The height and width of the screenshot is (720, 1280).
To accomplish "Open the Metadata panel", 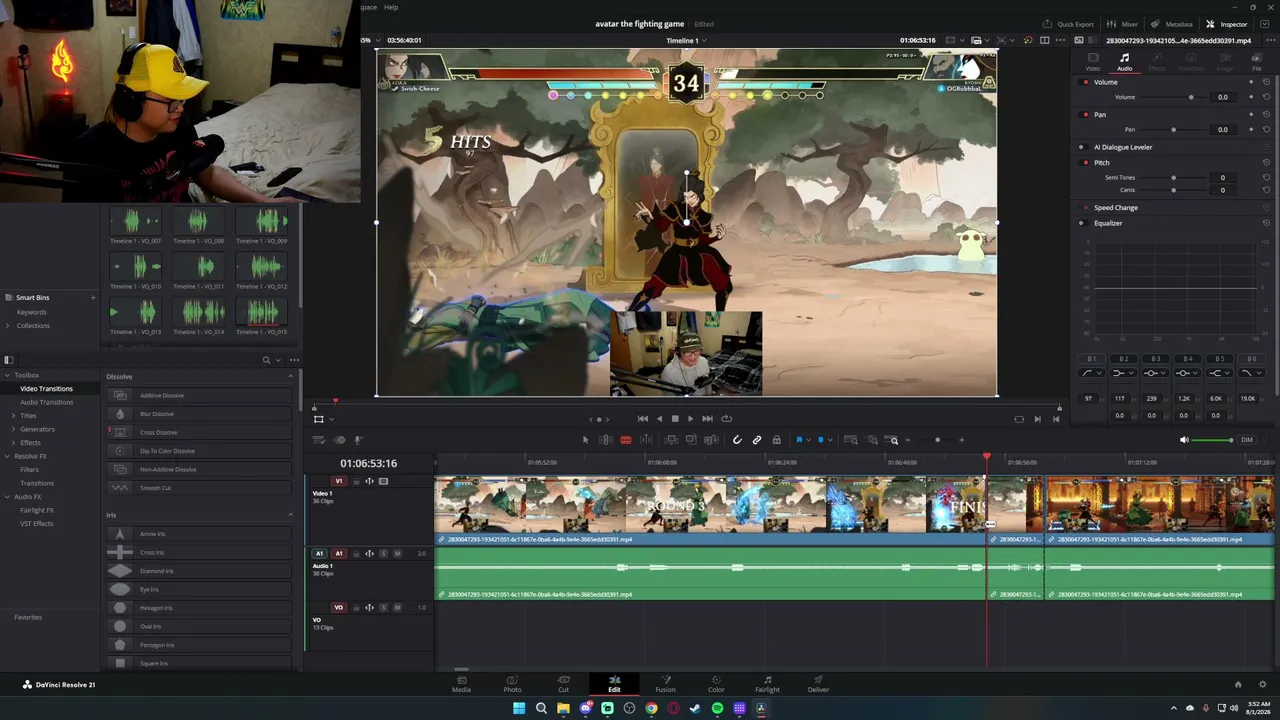I will [1172, 24].
